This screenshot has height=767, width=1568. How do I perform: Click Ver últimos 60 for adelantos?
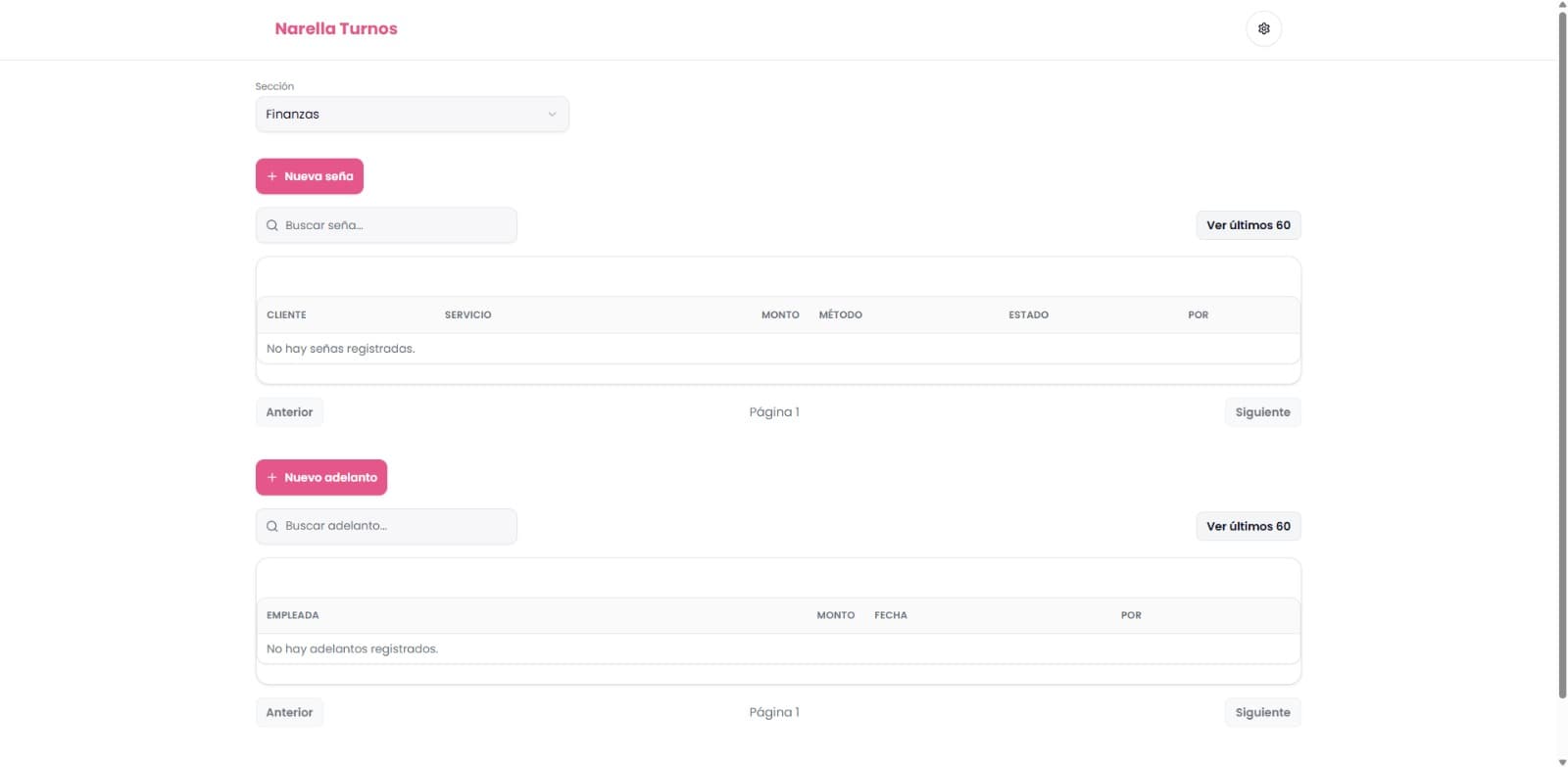(x=1248, y=526)
